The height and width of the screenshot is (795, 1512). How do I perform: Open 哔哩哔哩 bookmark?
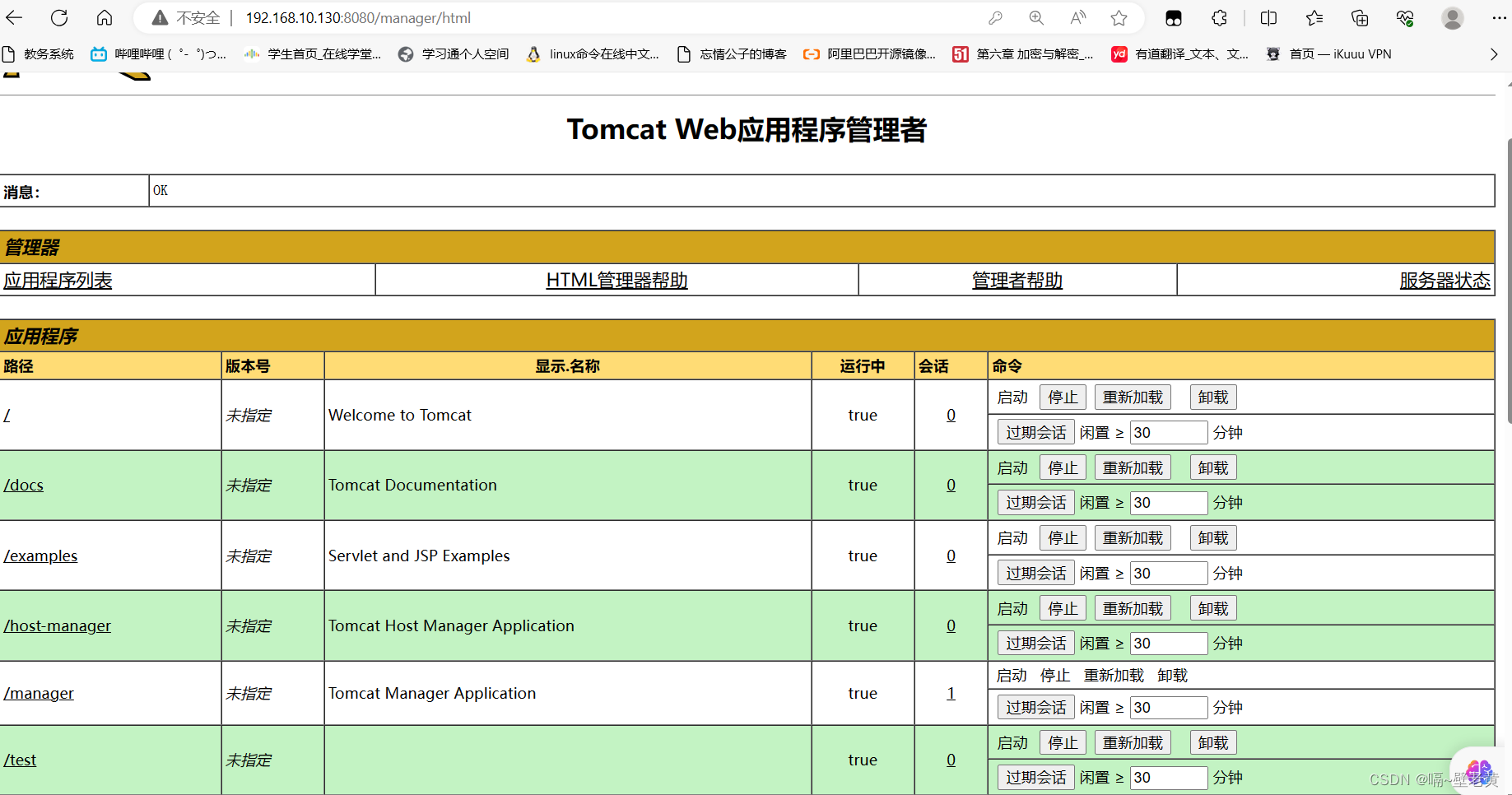pos(159,54)
